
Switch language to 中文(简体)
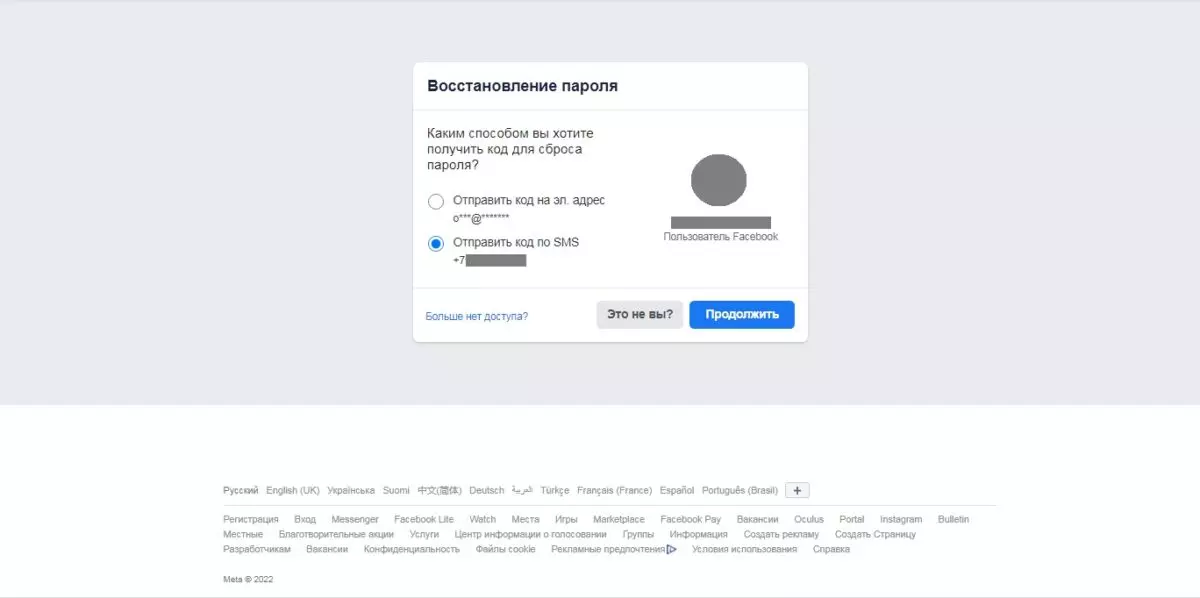click(x=440, y=490)
